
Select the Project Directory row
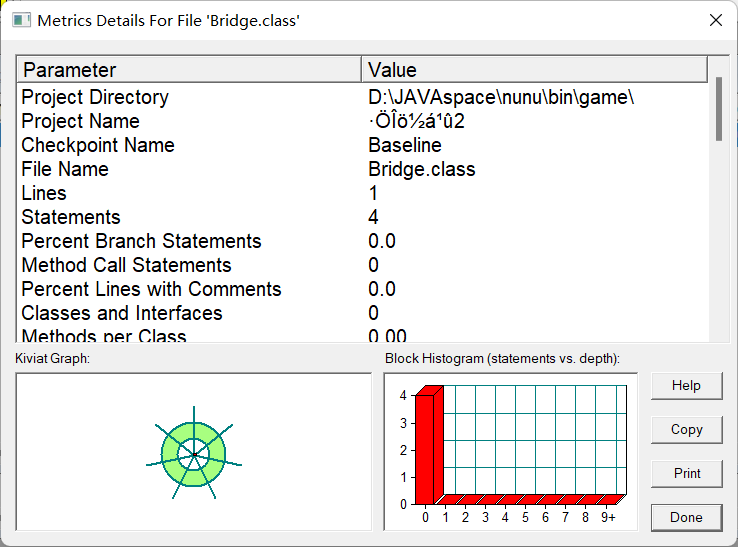95,97
